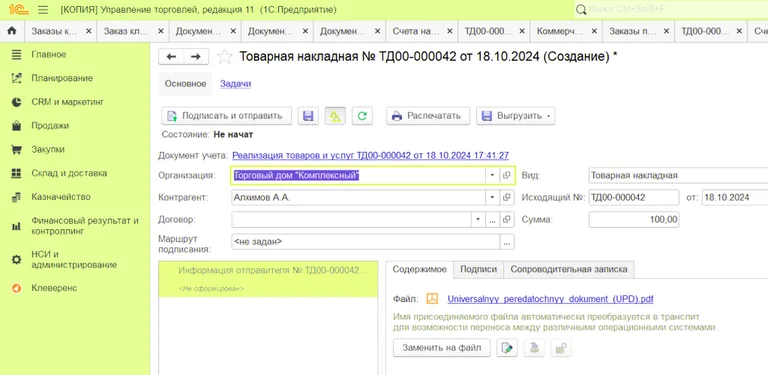Expand the Контрагент dropdown list

click(x=492, y=197)
